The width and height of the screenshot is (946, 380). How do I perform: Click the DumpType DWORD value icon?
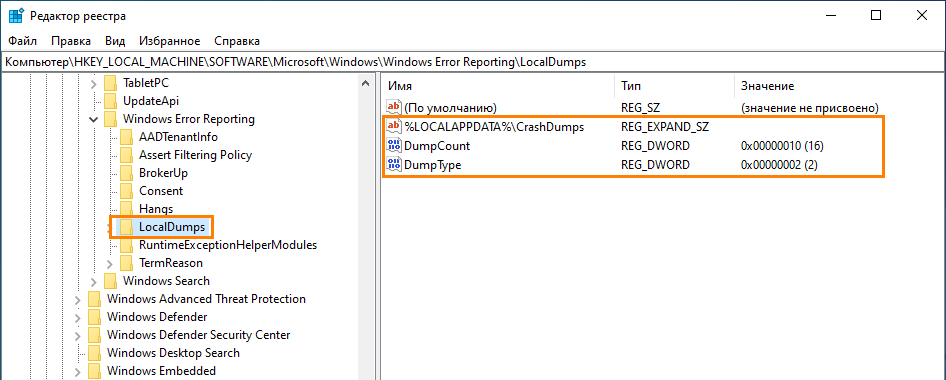(393, 165)
